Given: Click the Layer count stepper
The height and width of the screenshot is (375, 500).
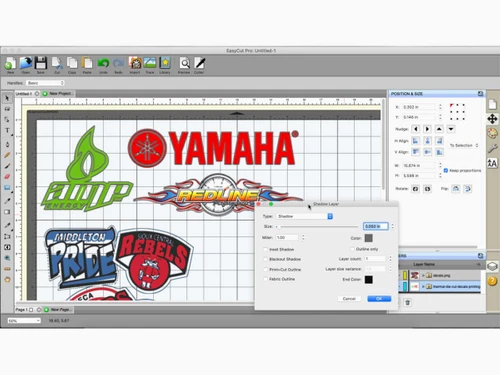Looking at the screenshot, I should pyautogui.click(x=390, y=259).
